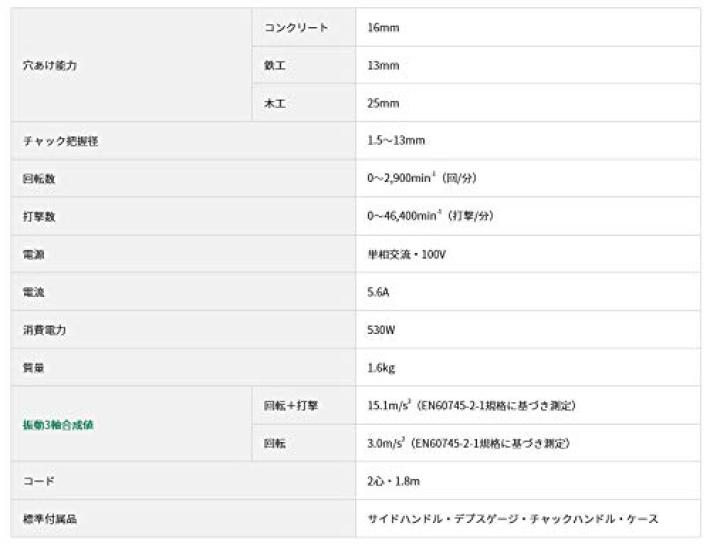Select the 2心・1.8m cord value

(396, 481)
